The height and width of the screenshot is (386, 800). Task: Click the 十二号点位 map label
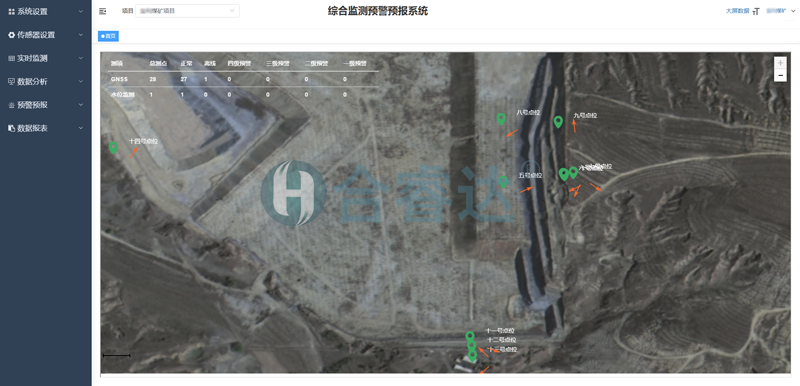click(502, 340)
